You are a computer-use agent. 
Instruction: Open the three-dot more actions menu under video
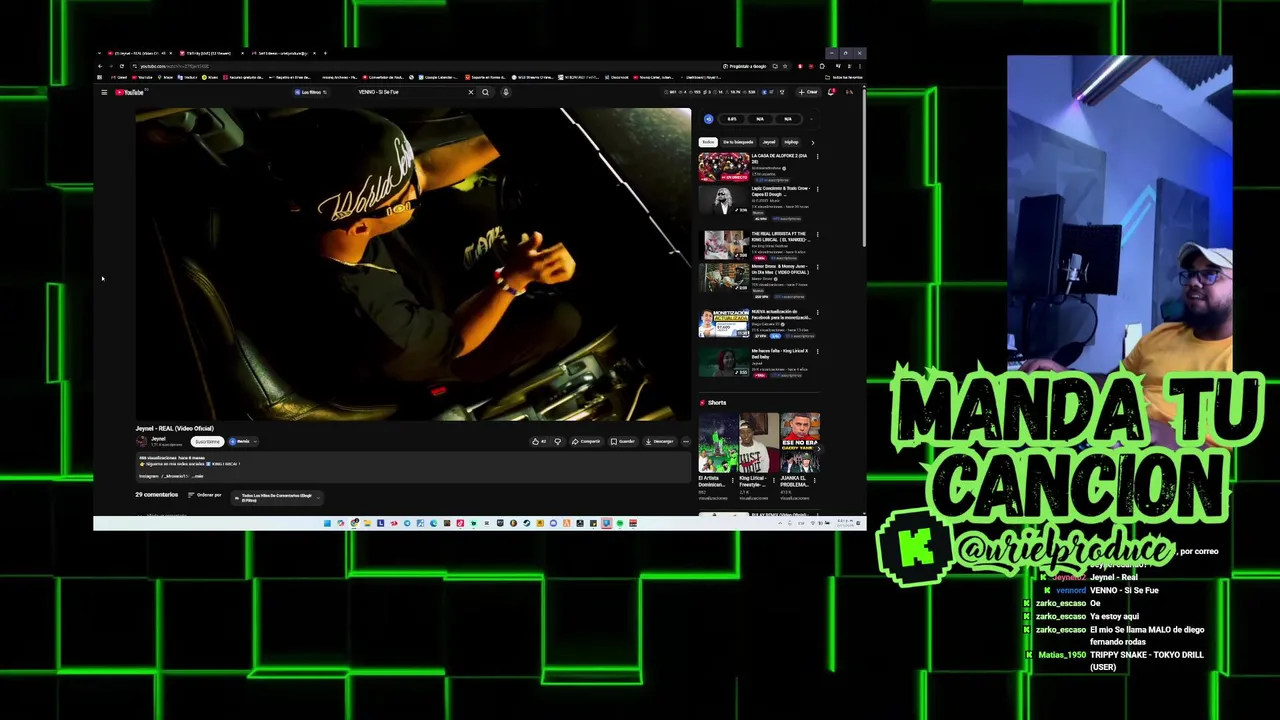pyautogui.click(x=686, y=441)
